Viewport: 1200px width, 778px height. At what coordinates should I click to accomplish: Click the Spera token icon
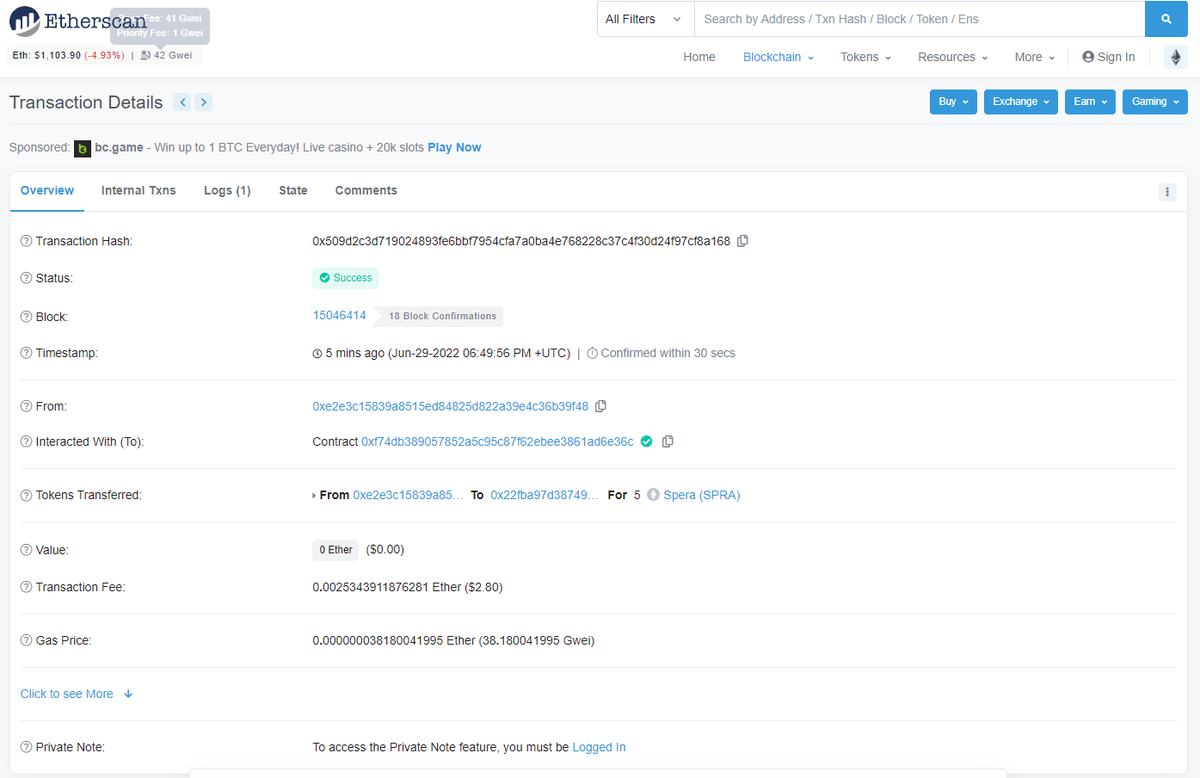point(653,495)
